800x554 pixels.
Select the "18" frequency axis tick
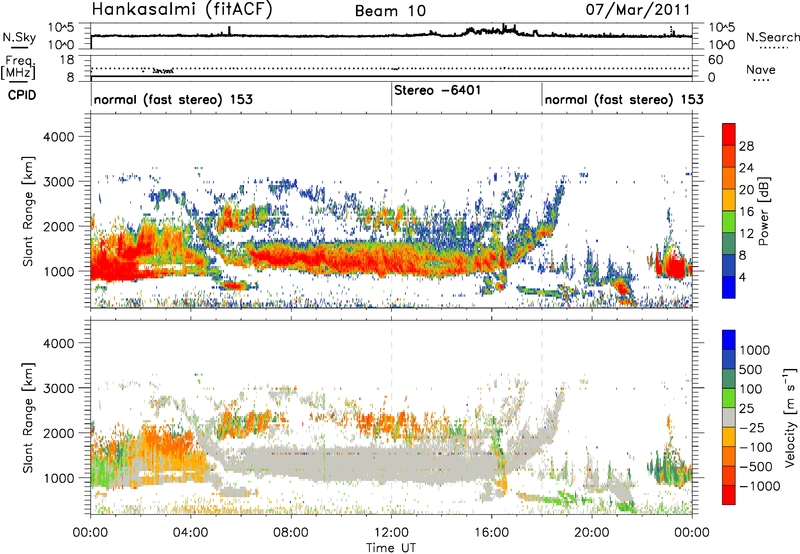(67, 60)
